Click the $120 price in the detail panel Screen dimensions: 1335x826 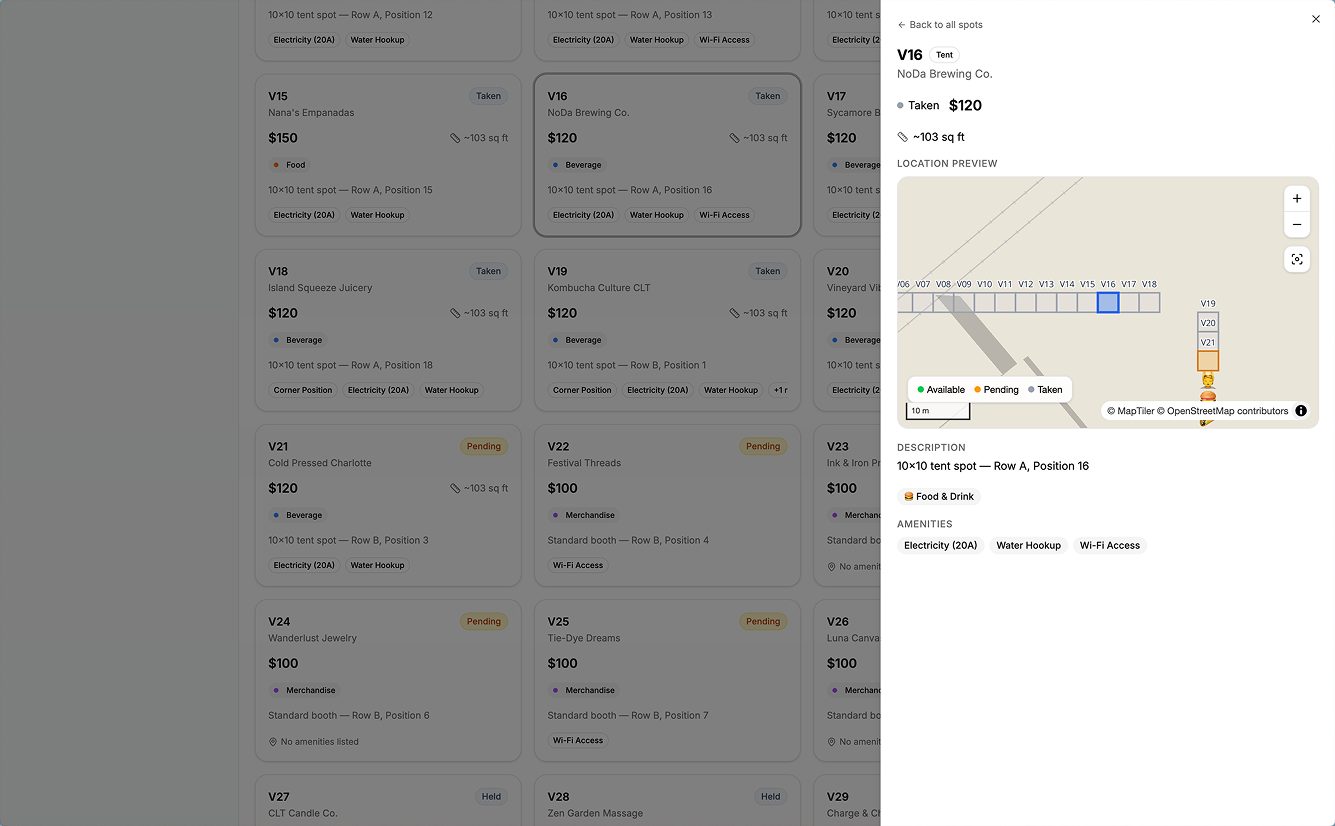965,105
